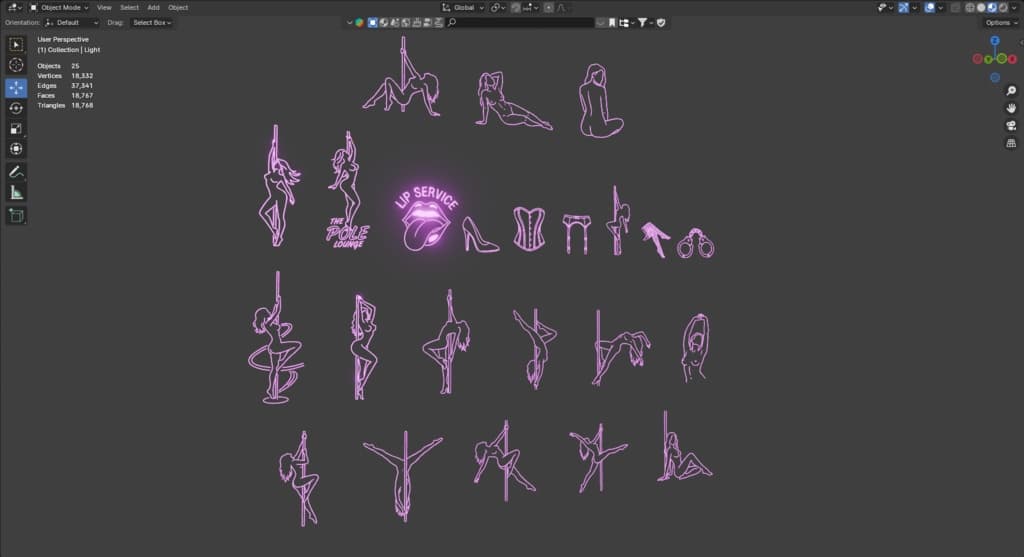Click the Options button
The width and height of the screenshot is (1024, 557).
click(x=1000, y=22)
